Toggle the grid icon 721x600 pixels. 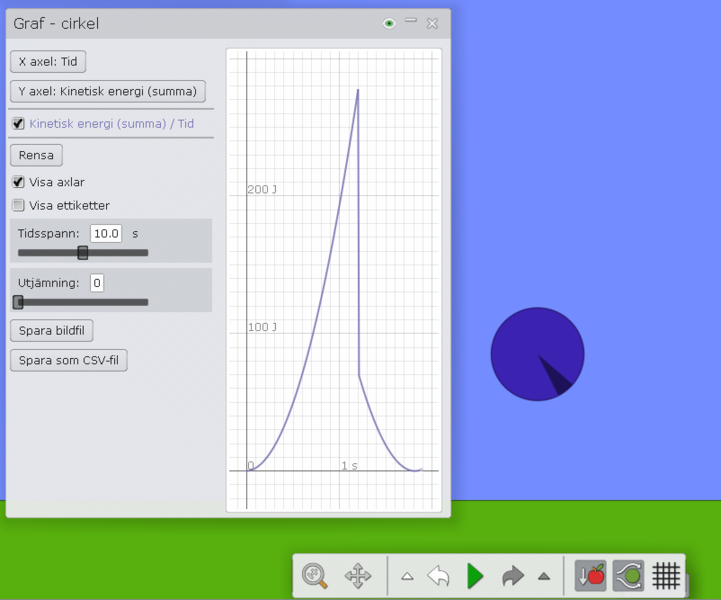(666, 576)
